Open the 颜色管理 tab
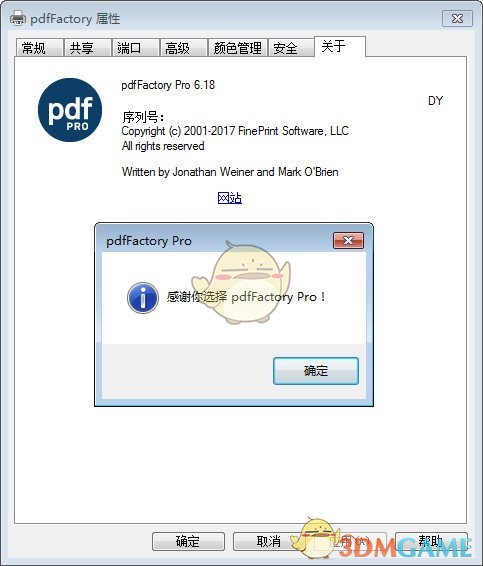The height and width of the screenshot is (566, 483). 238,48
